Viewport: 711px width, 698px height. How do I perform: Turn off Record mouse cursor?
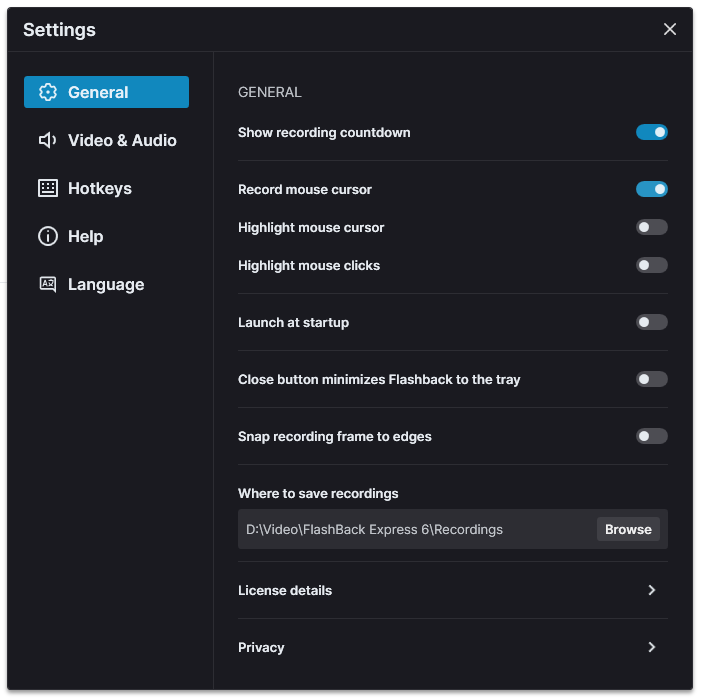coord(652,189)
